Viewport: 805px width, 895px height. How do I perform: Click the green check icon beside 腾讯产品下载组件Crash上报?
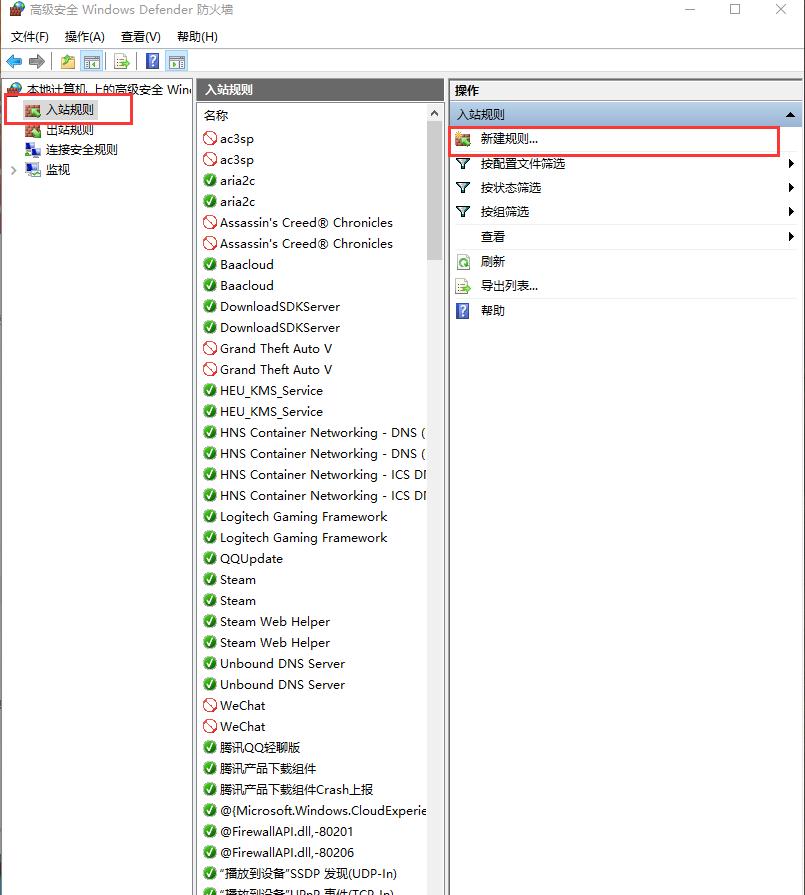[x=210, y=789]
